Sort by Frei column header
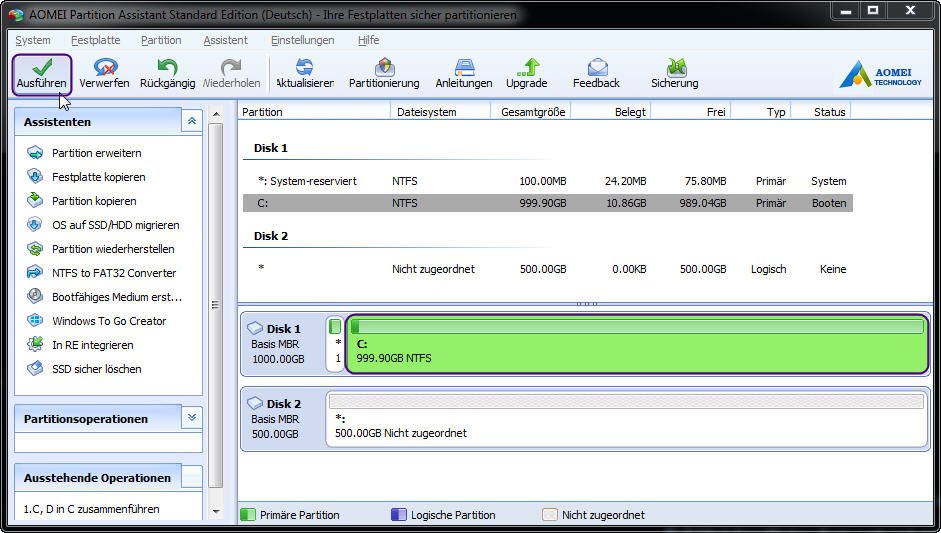This screenshot has height=533, width=941. pos(691,112)
